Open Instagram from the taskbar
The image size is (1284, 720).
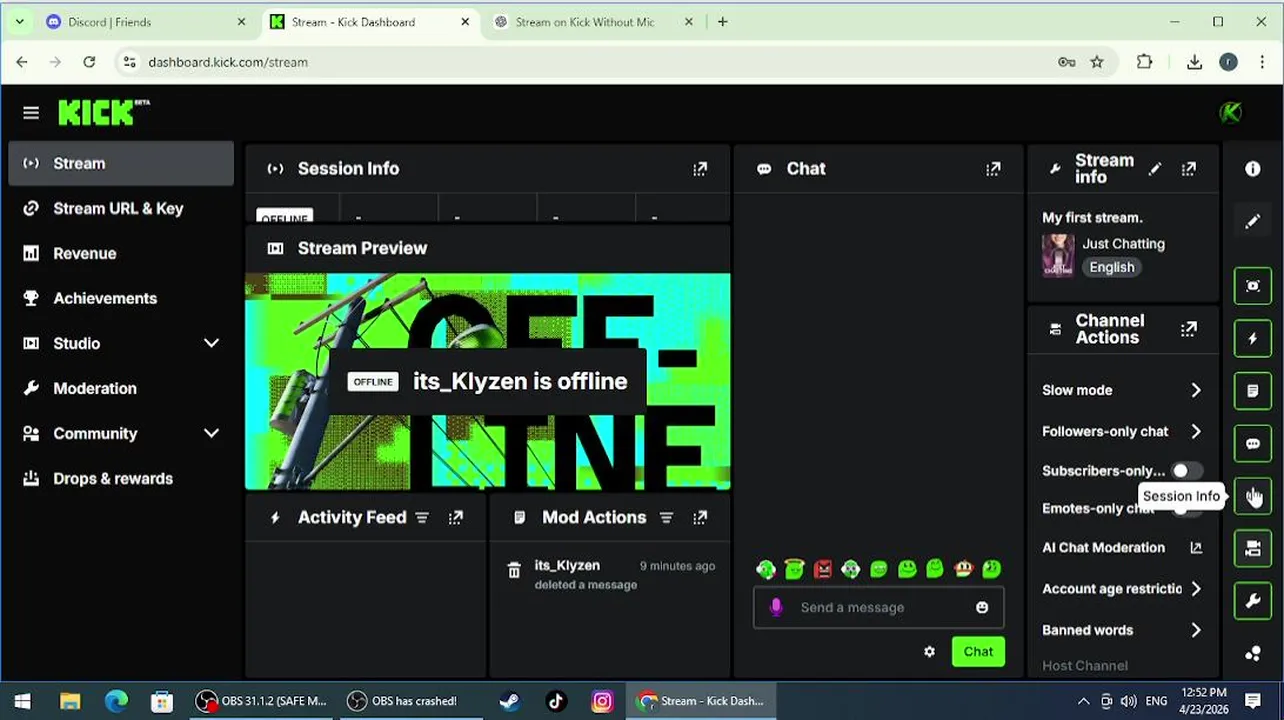click(602, 701)
